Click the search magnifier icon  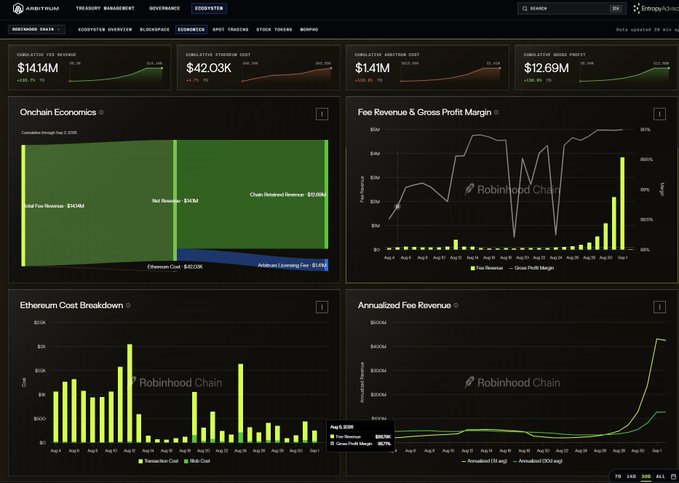524,8
